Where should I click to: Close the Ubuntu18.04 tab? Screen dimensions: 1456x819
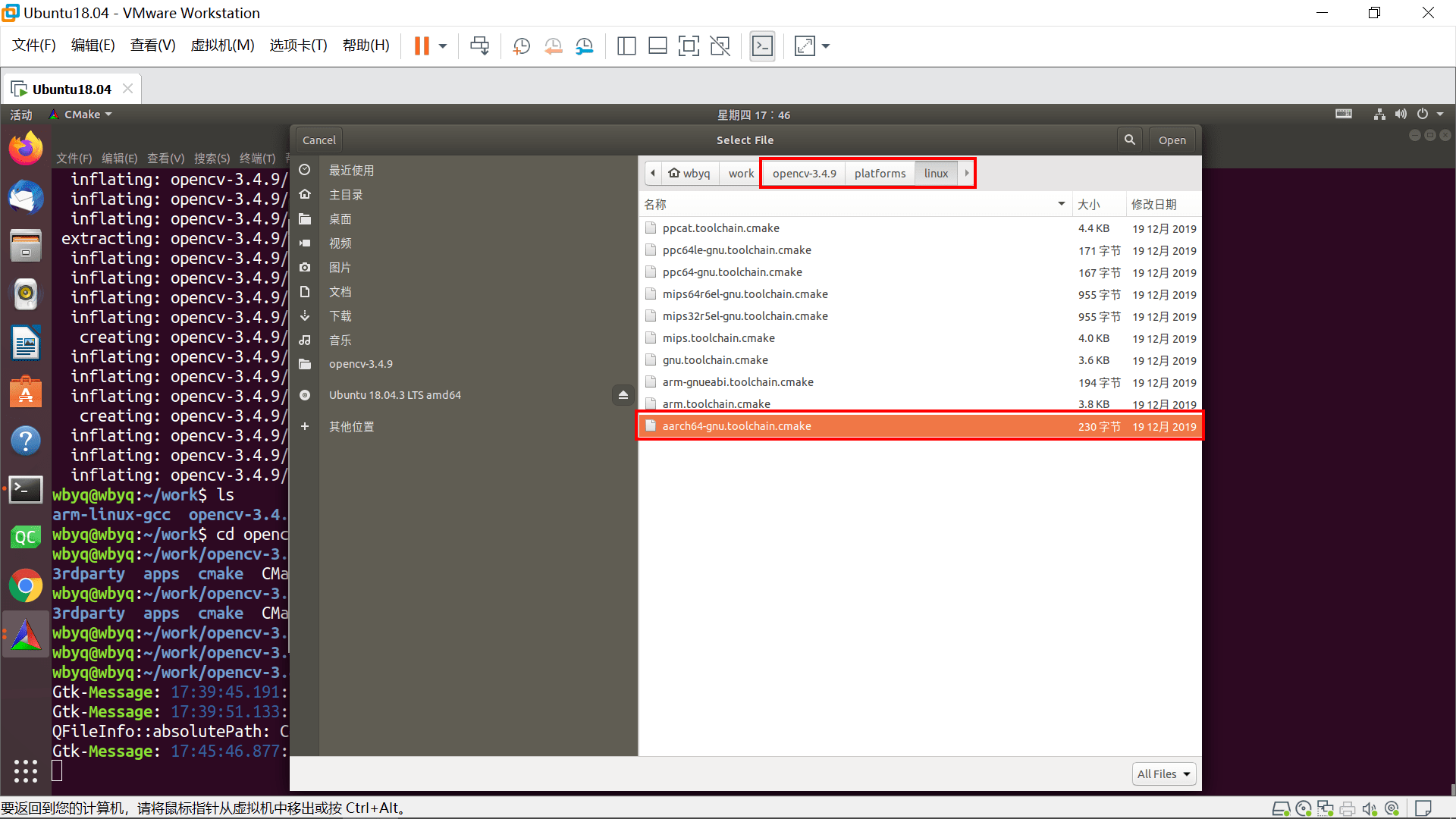[x=128, y=89]
